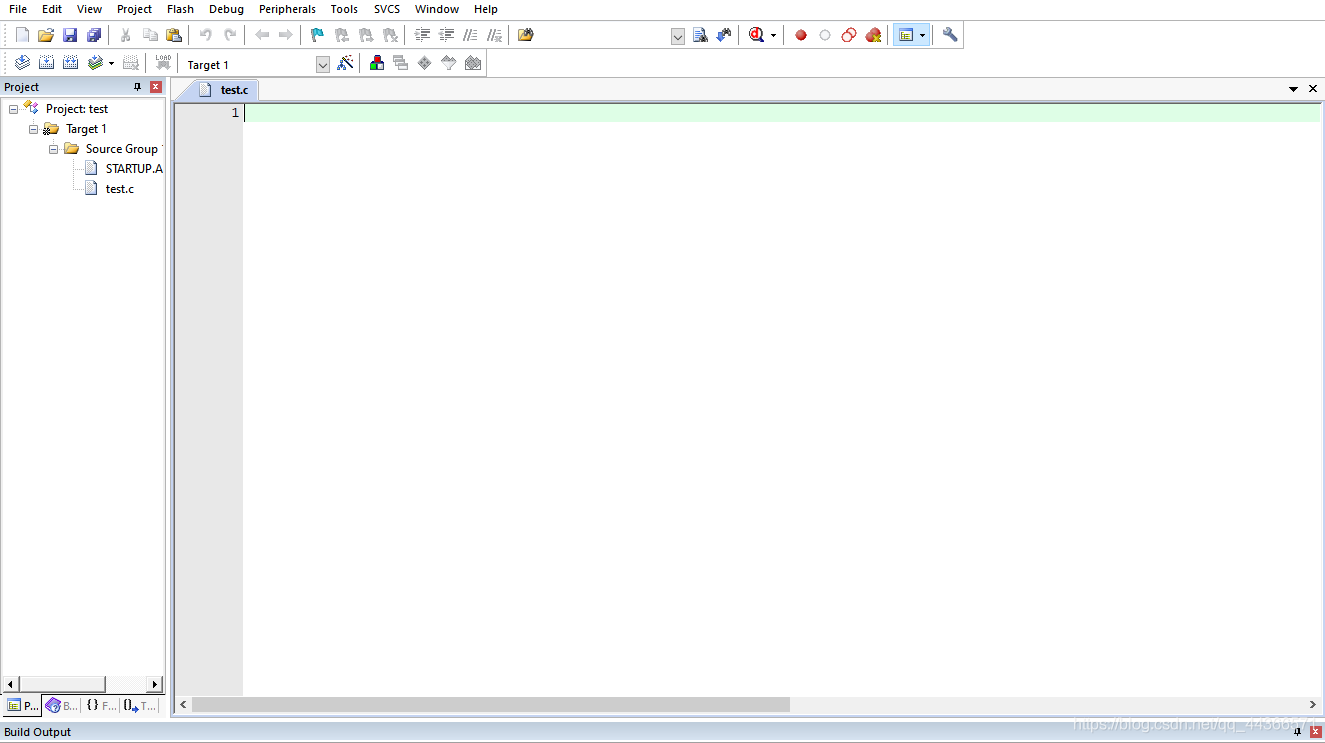Open the Tools menu
Image resolution: width=1325 pixels, height=743 pixels.
(x=344, y=9)
